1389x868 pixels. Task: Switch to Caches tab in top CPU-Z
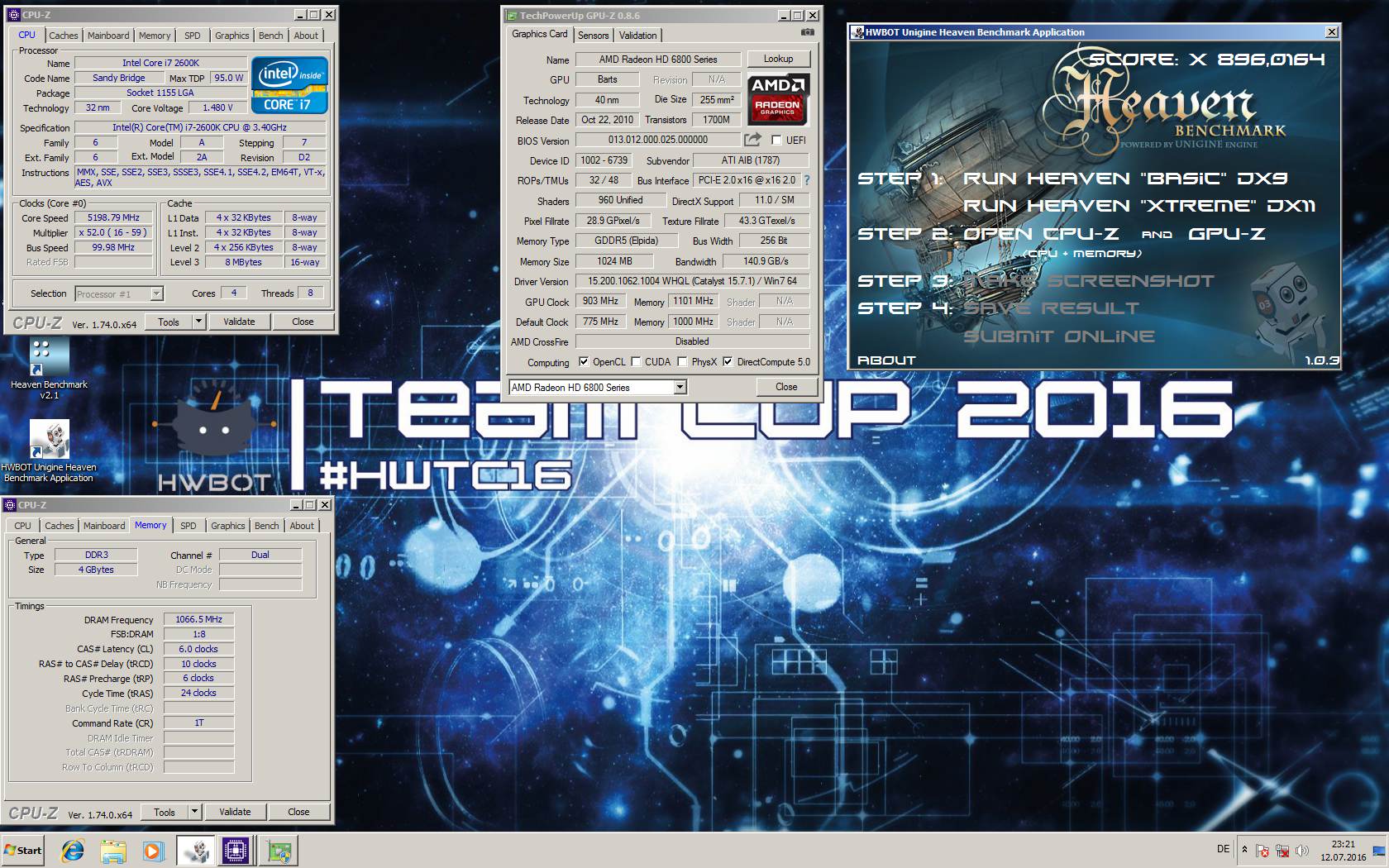pos(63,36)
